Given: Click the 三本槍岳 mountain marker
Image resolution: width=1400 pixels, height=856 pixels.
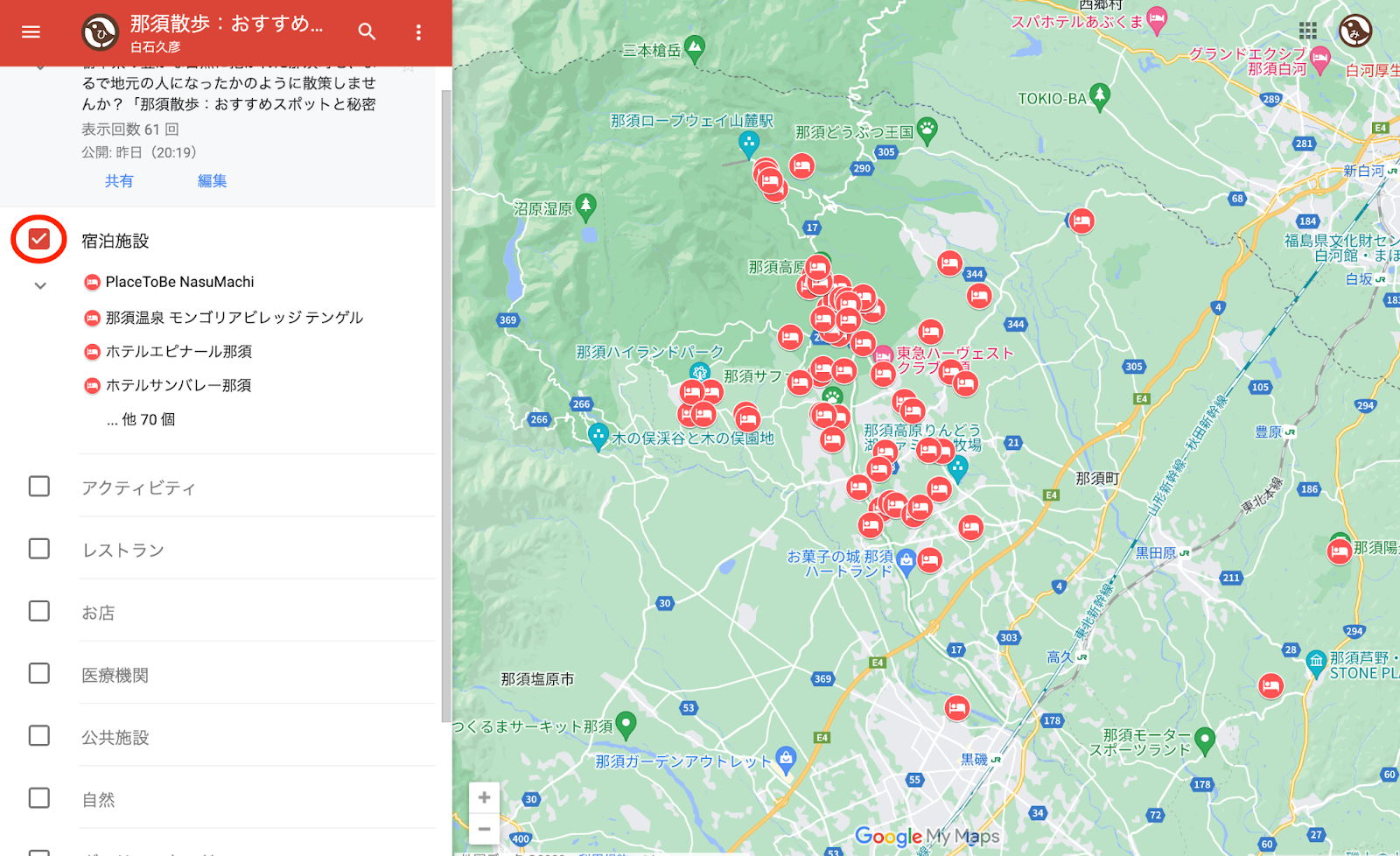Looking at the screenshot, I should coord(695,49).
